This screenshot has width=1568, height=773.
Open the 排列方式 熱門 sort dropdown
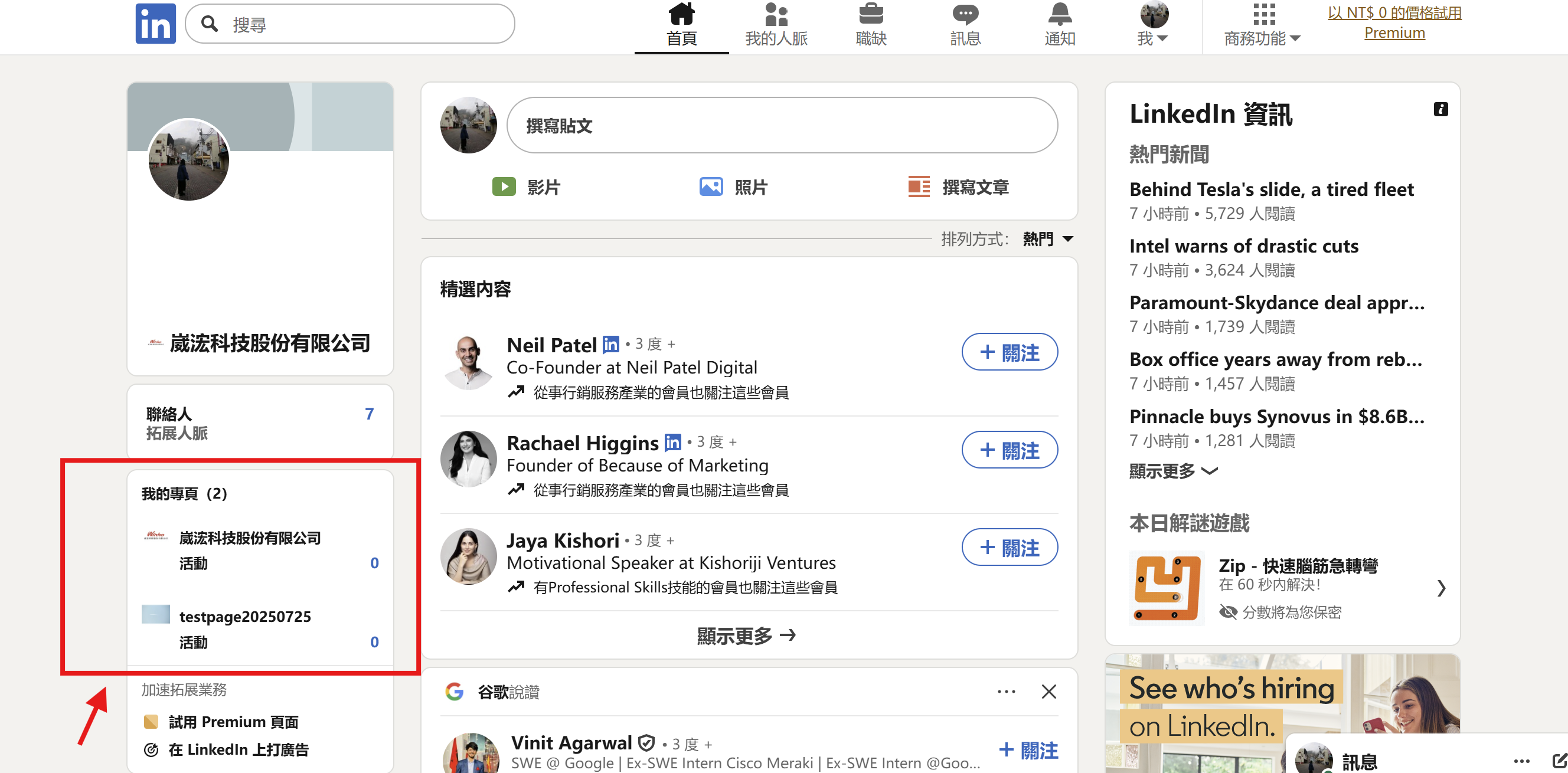[1047, 239]
